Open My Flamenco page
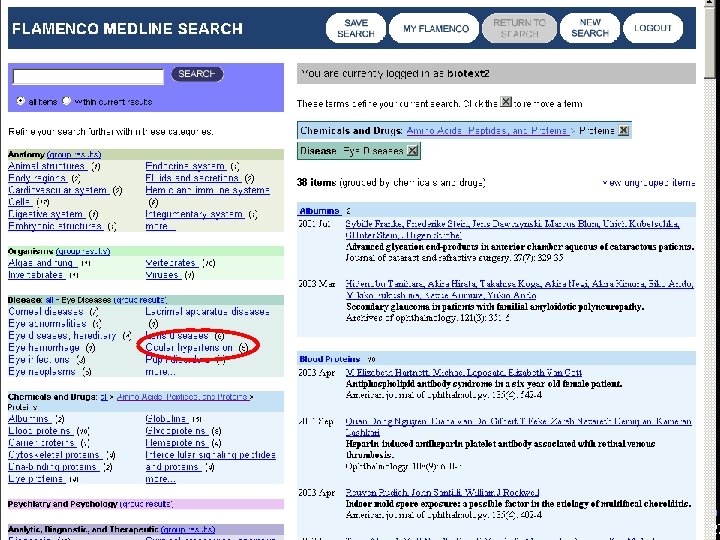The width and height of the screenshot is (720, 540). [435, 28]
